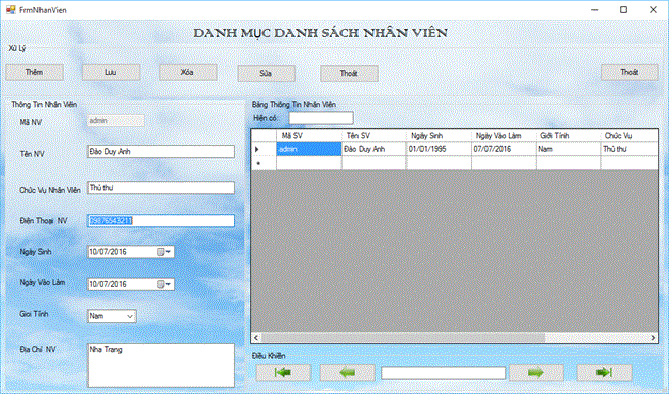This screenshot has height=394, width=669.
Task: Click the Hiện có text box
Action: tap(321, 118)
